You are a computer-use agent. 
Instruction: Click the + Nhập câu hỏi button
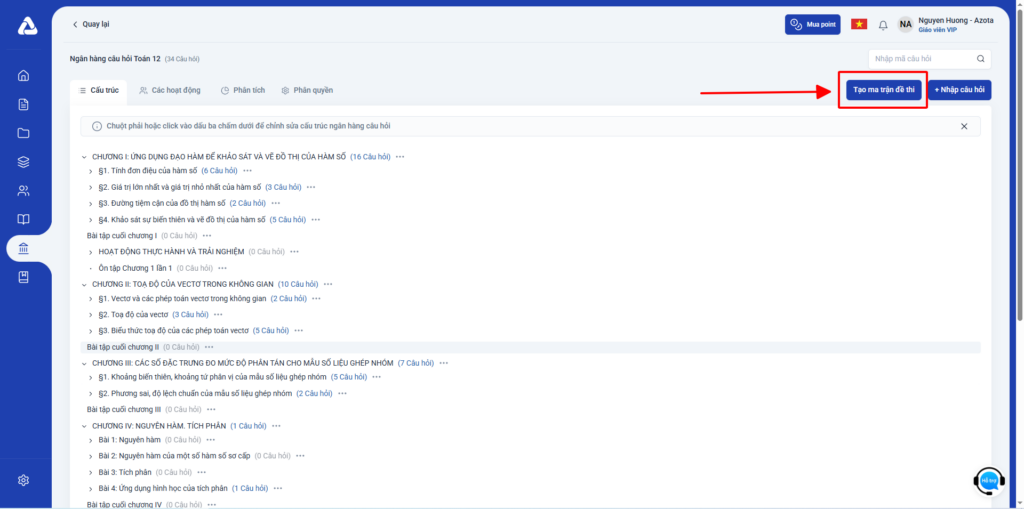click(x=959, y=90)
